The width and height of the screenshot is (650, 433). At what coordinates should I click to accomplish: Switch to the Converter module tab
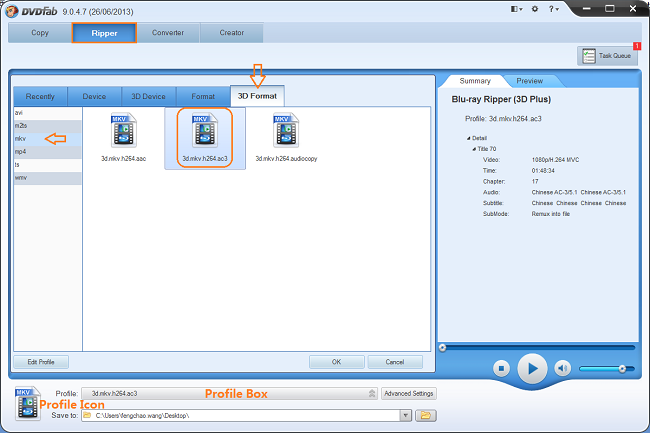168,33
